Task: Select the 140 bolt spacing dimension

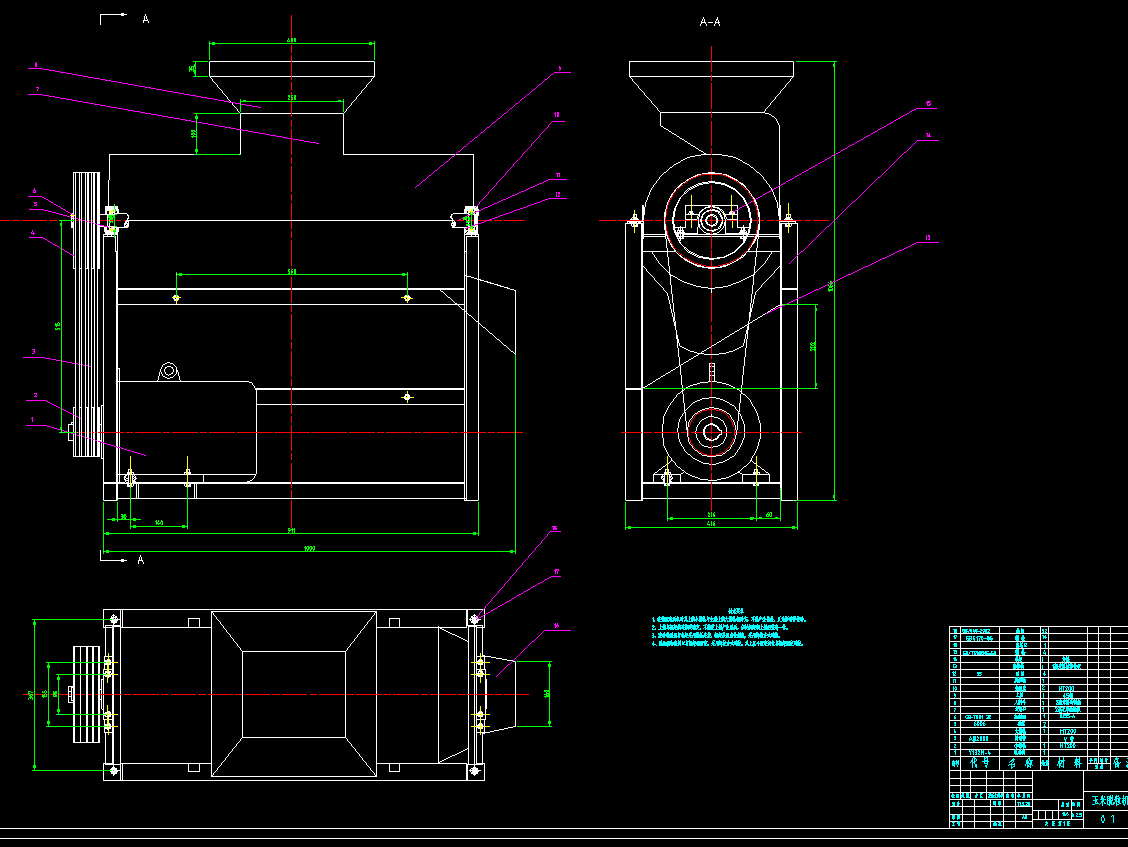Action: pyautogui.click(x=159, y=523)
